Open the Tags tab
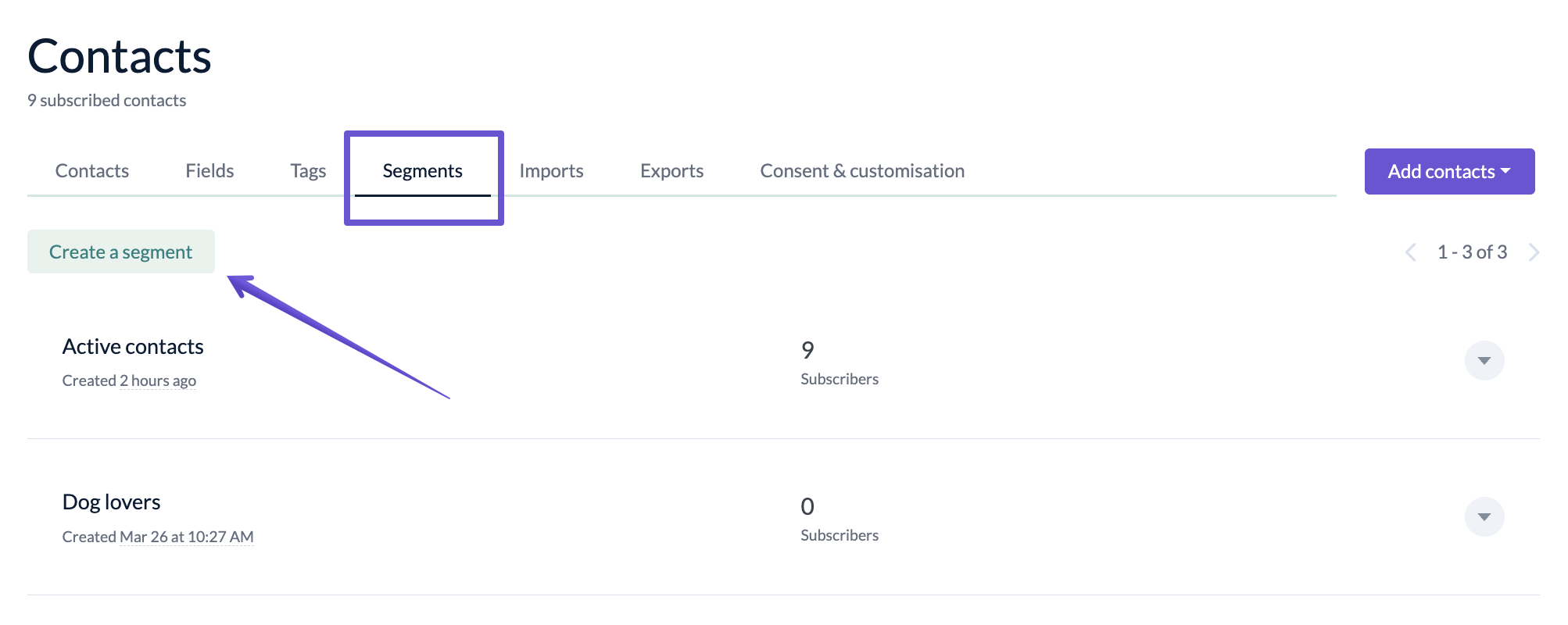The height and width of the screenshot is (625, 1568). coord(308,171)
